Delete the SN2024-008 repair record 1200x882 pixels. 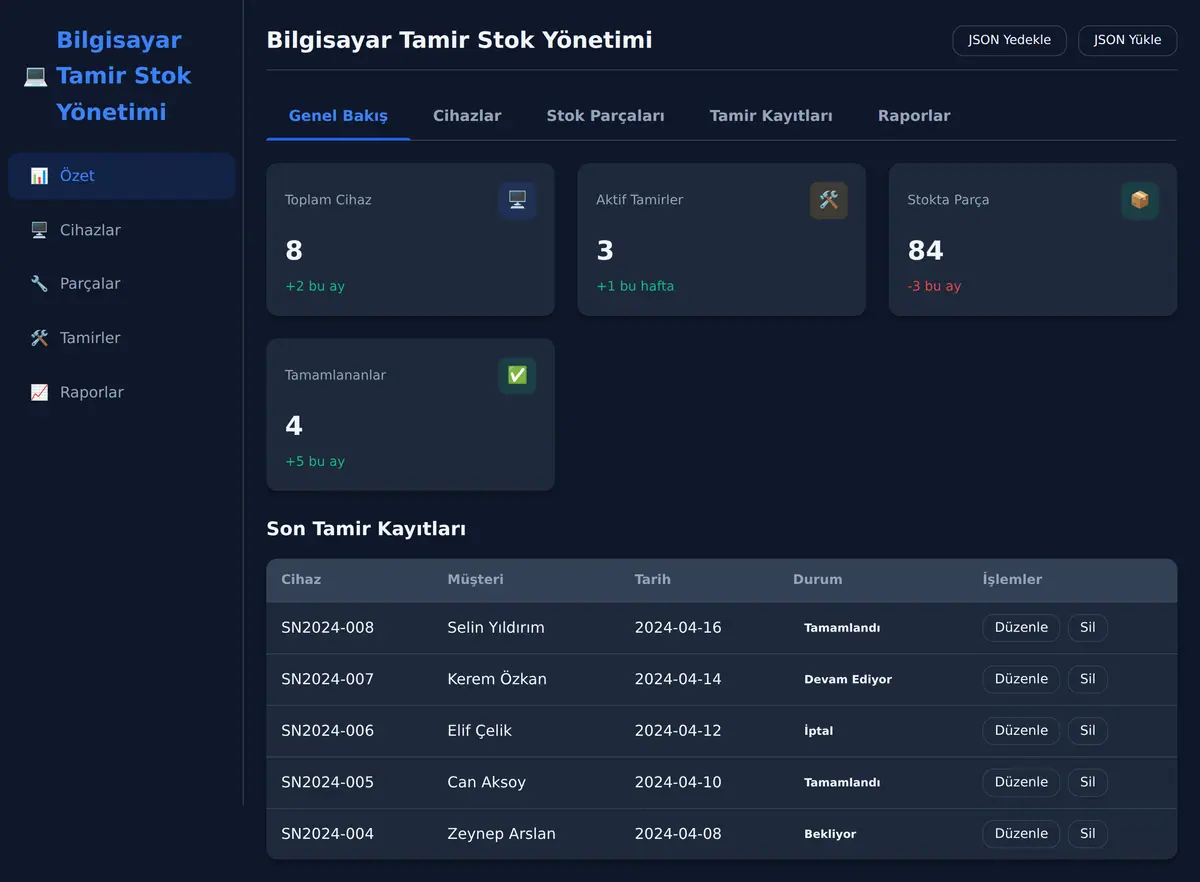tap(1087, 628)
